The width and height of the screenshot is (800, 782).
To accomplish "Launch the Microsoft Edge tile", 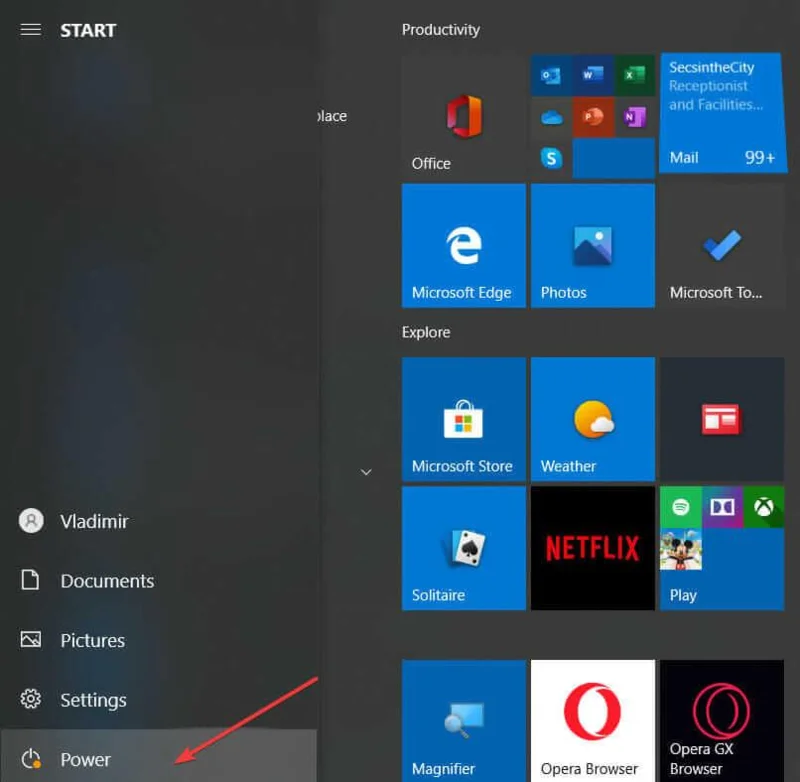I will point(464,246).
